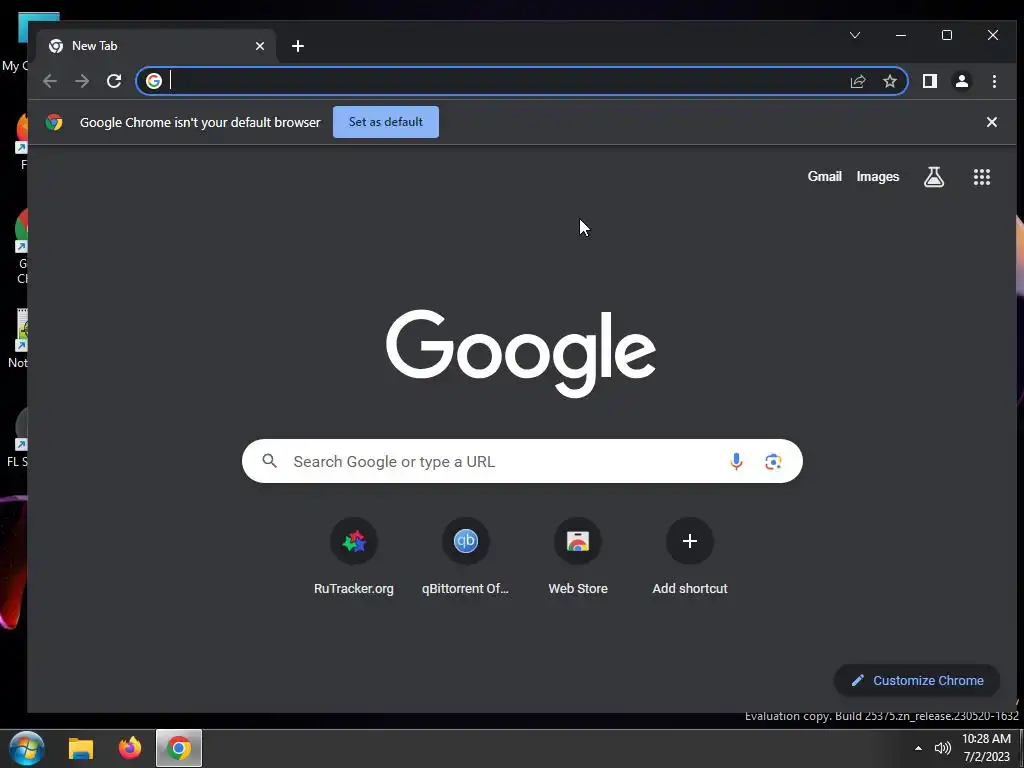Image resolution: width=1024 pixels, height=768 pixels.
Task: Minimize the Chrome window
Action: tap(901, 35)
